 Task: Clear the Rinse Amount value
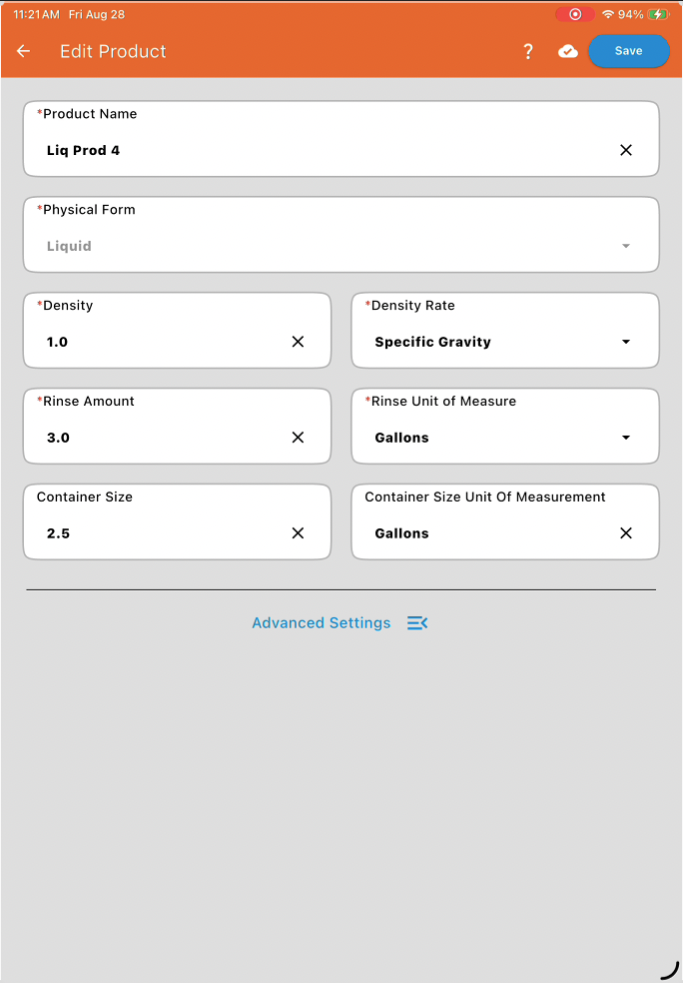tap(298, 438)
